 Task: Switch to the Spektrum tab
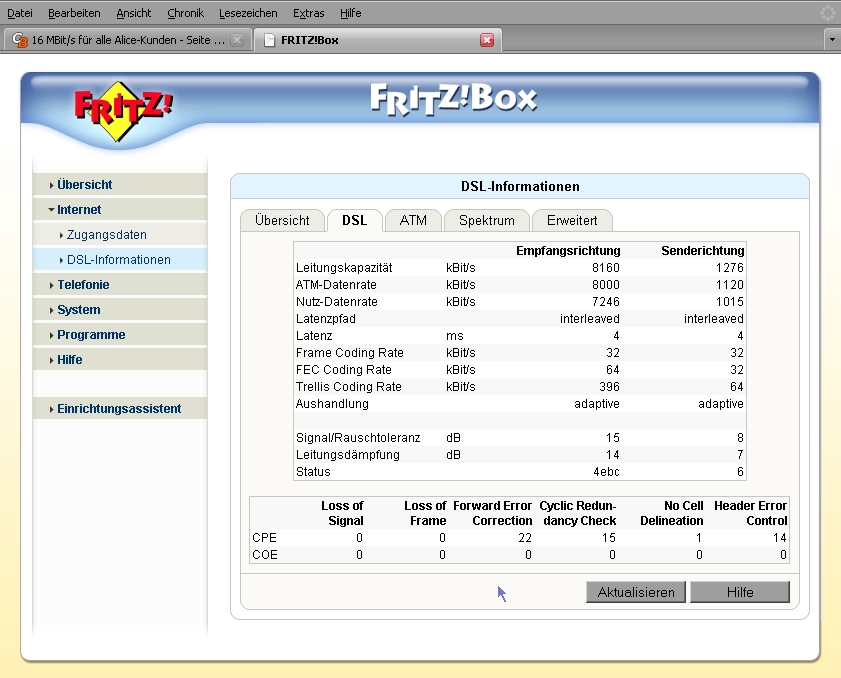pos(486,220)
